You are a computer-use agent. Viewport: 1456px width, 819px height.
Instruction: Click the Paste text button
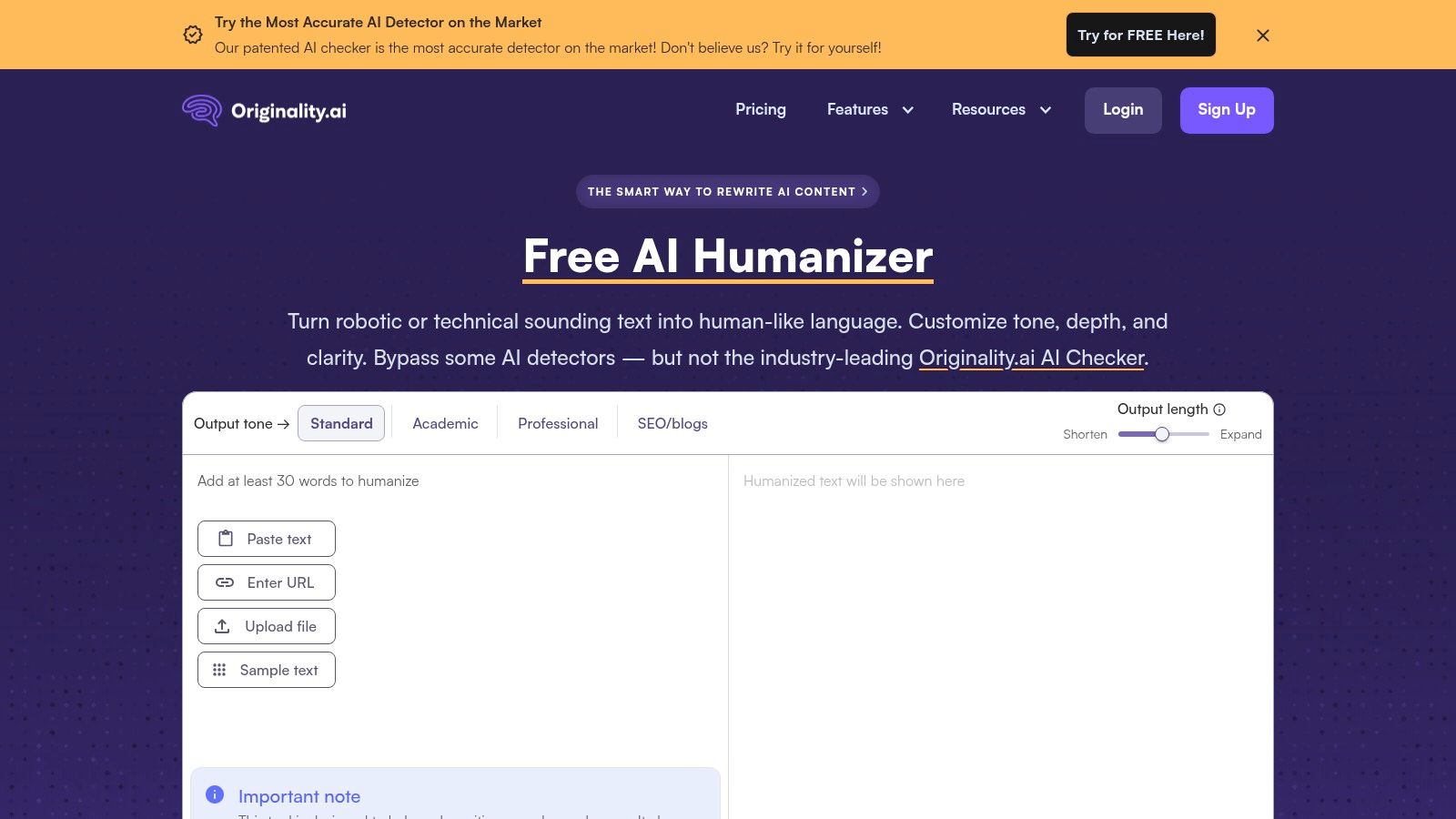pos(267,539)
